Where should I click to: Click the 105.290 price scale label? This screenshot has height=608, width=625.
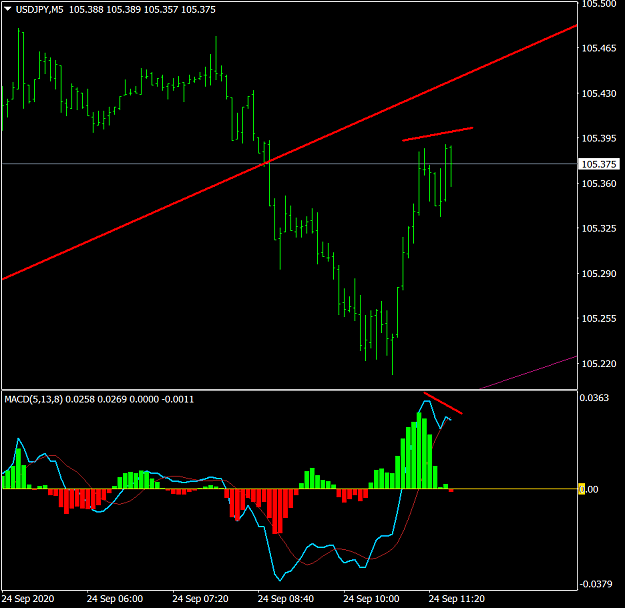(599, 274)
